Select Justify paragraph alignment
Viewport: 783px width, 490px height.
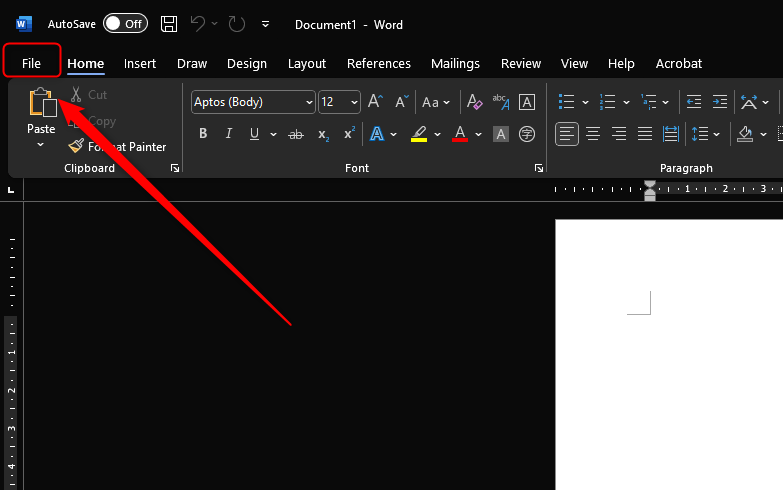[645, 134]
